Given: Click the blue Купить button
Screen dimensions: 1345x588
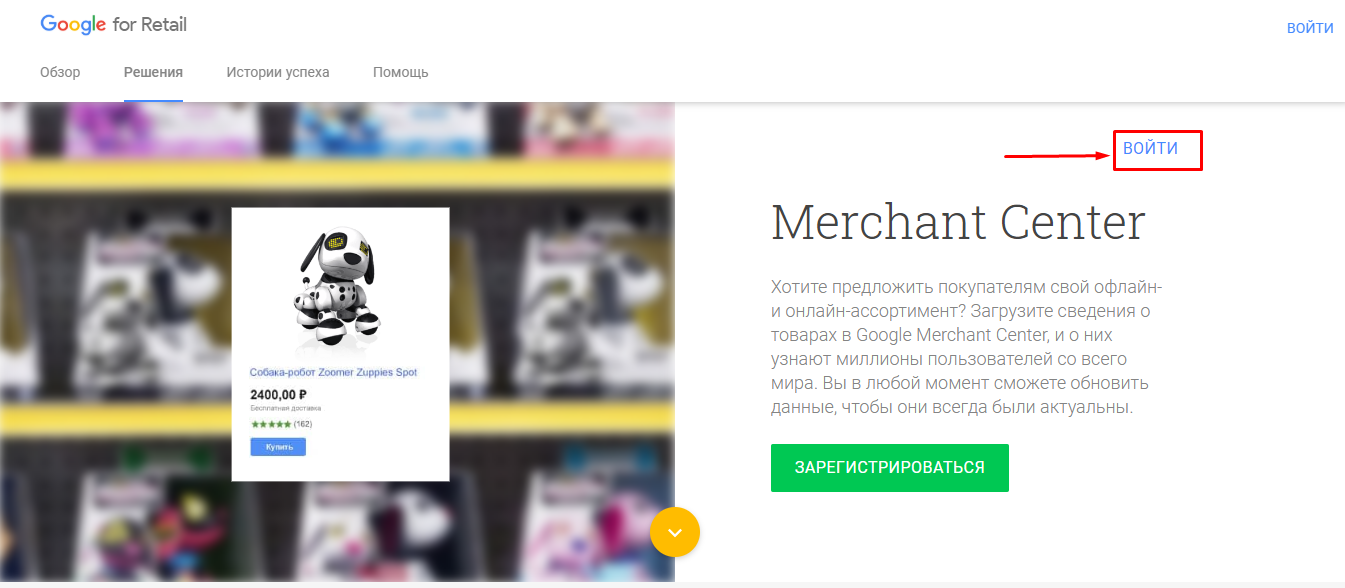Looking at the screenshot, I should tap(278, 447).
